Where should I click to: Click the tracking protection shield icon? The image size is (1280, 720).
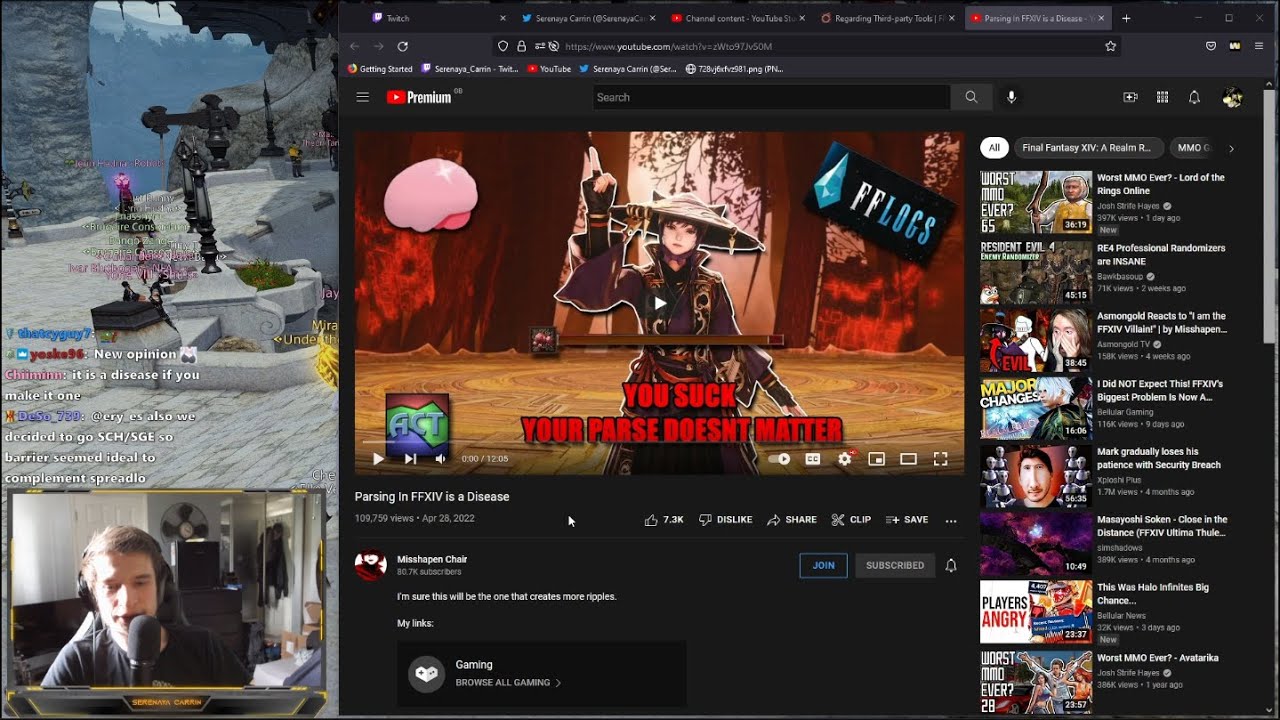504,46
